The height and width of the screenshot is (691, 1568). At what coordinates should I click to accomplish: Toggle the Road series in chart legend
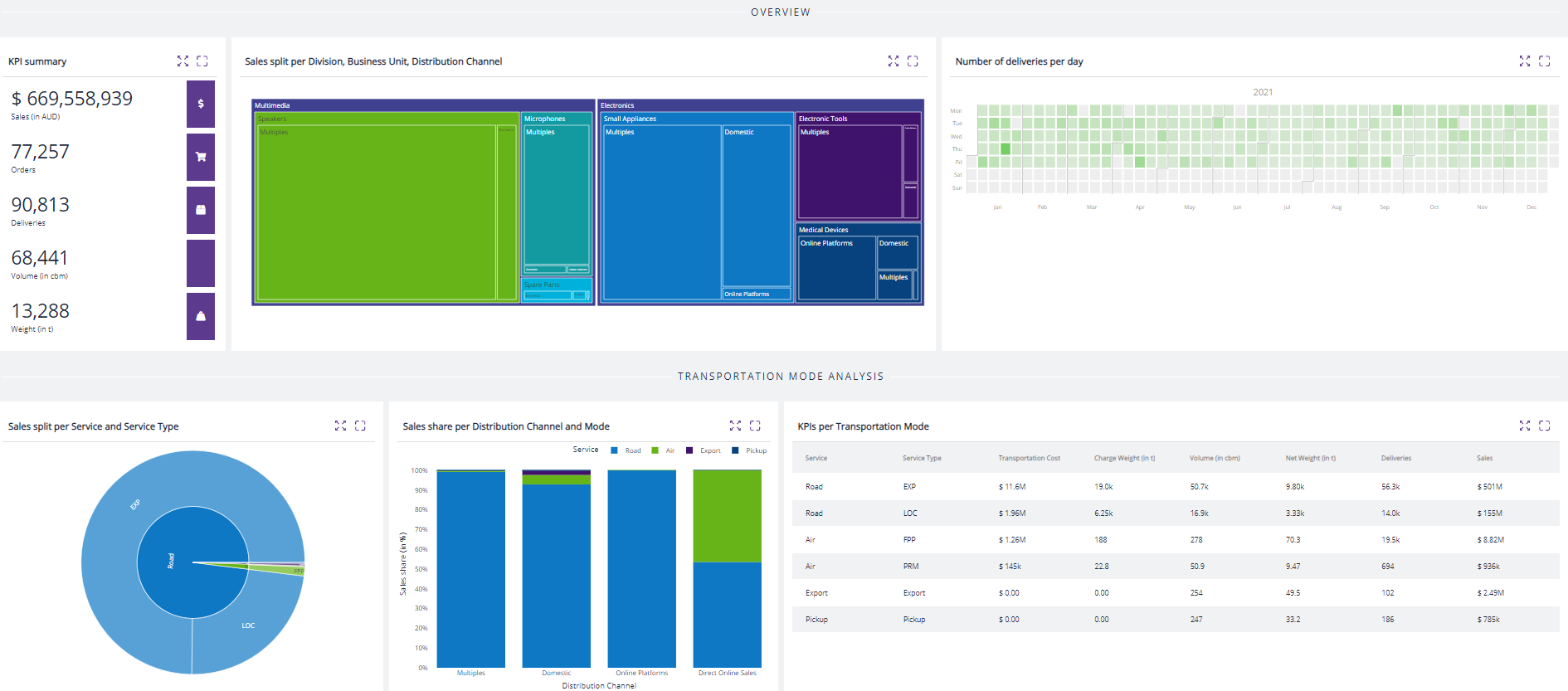click(x=626, y=450)
